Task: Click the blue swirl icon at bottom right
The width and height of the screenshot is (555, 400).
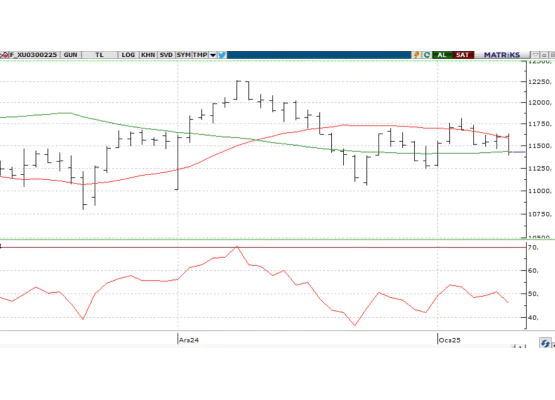Action: coord(545,343)
